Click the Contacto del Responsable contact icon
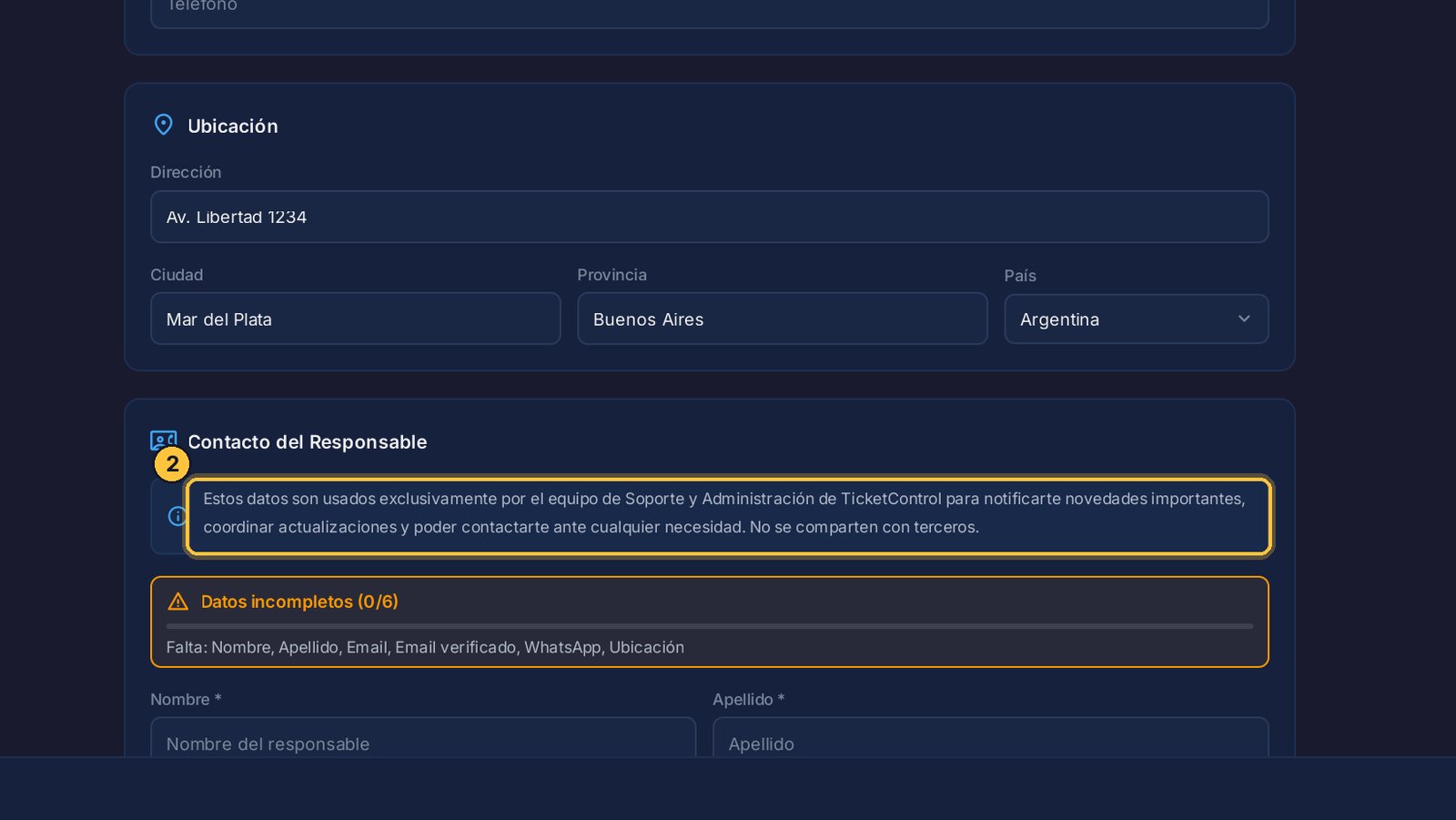Screen dimensions: 1456x820 [x=164, y=440]
